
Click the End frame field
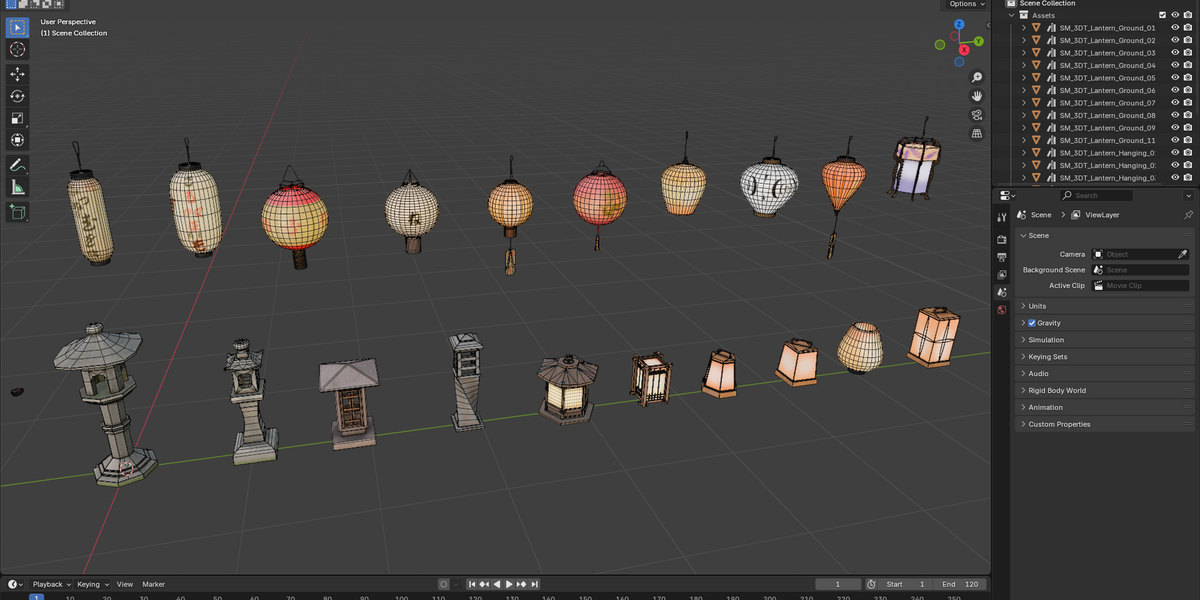tap(962, 584)
